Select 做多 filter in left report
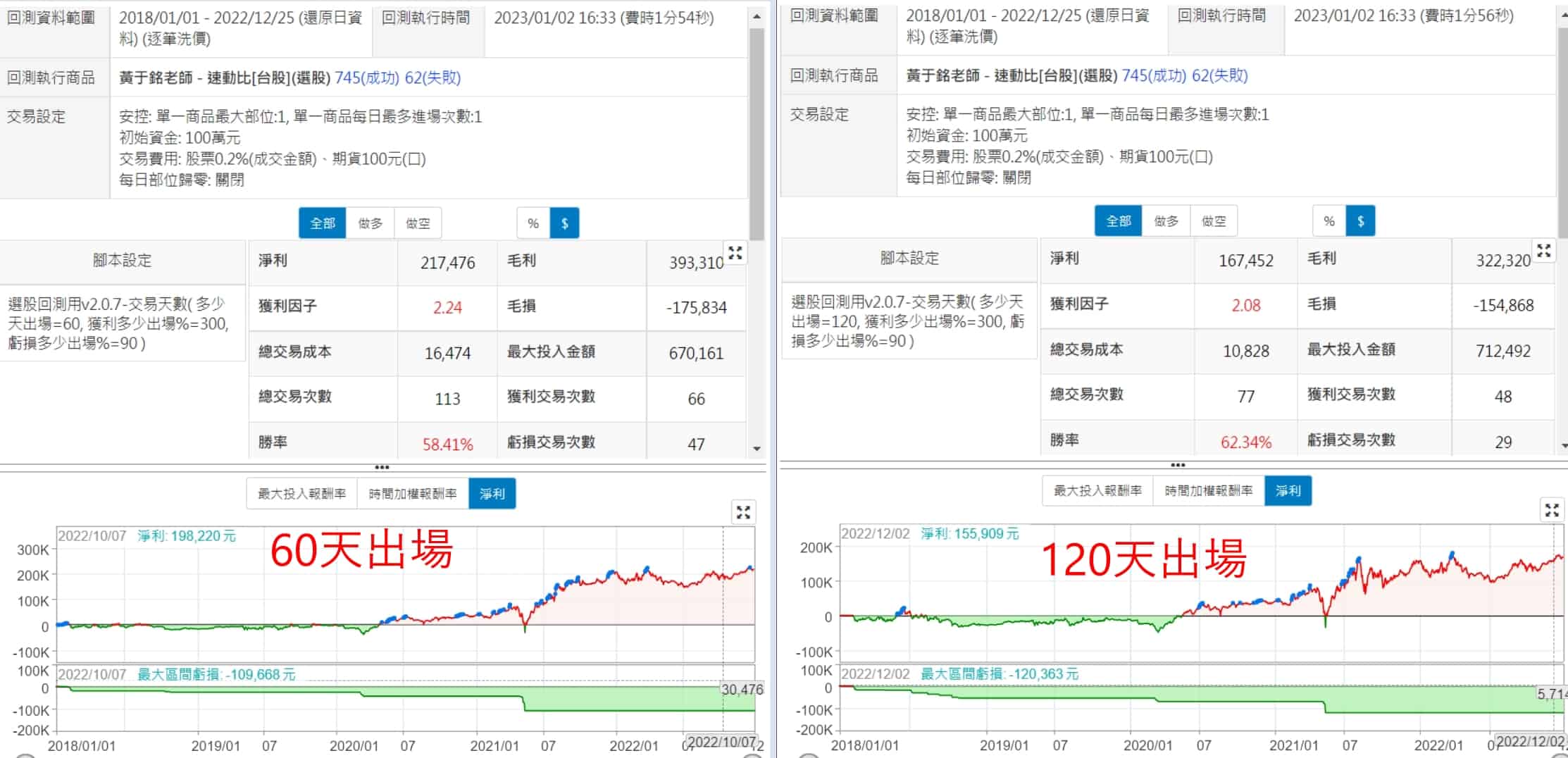 point(370,223)
